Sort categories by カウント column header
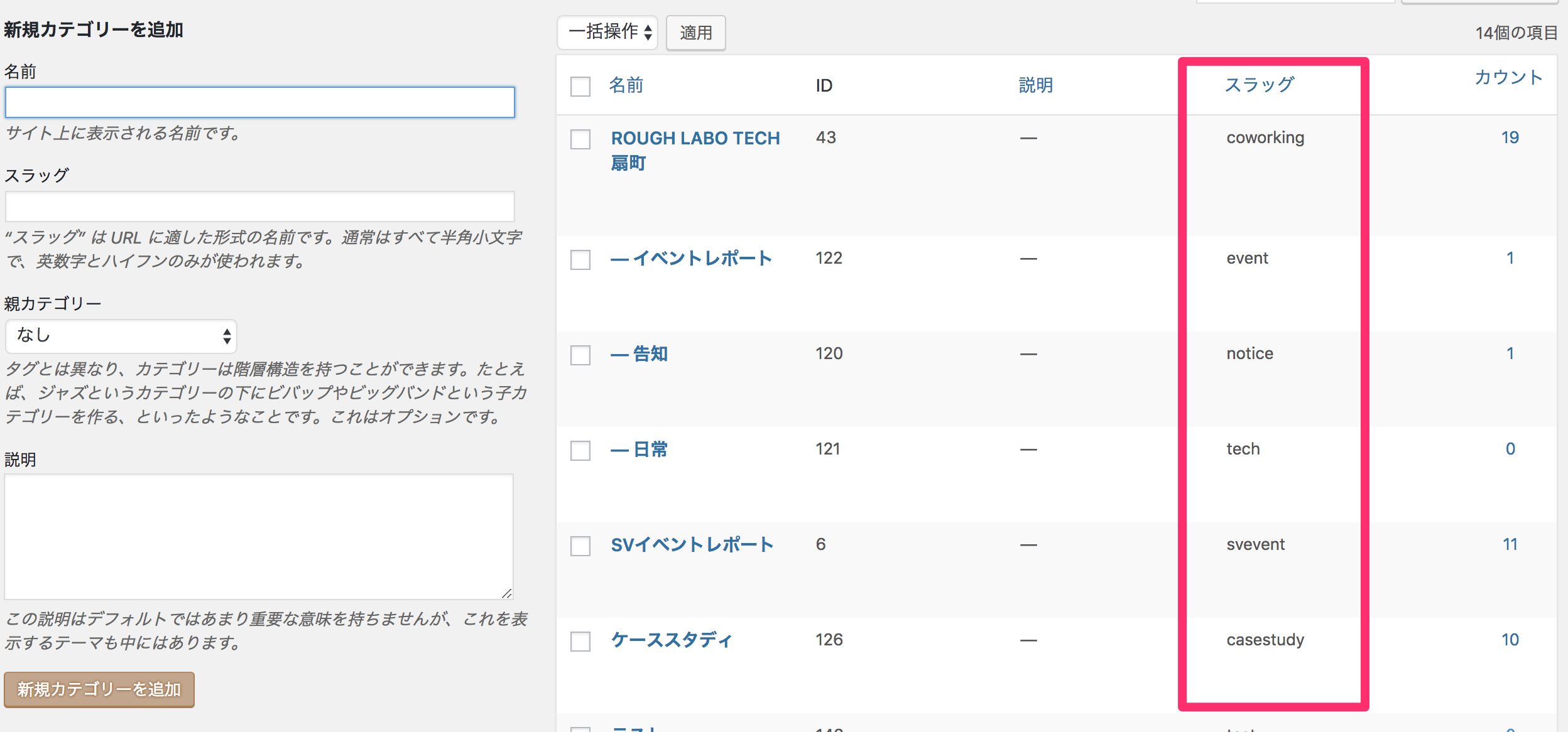1568x732 pixels. click(1508, 77)
